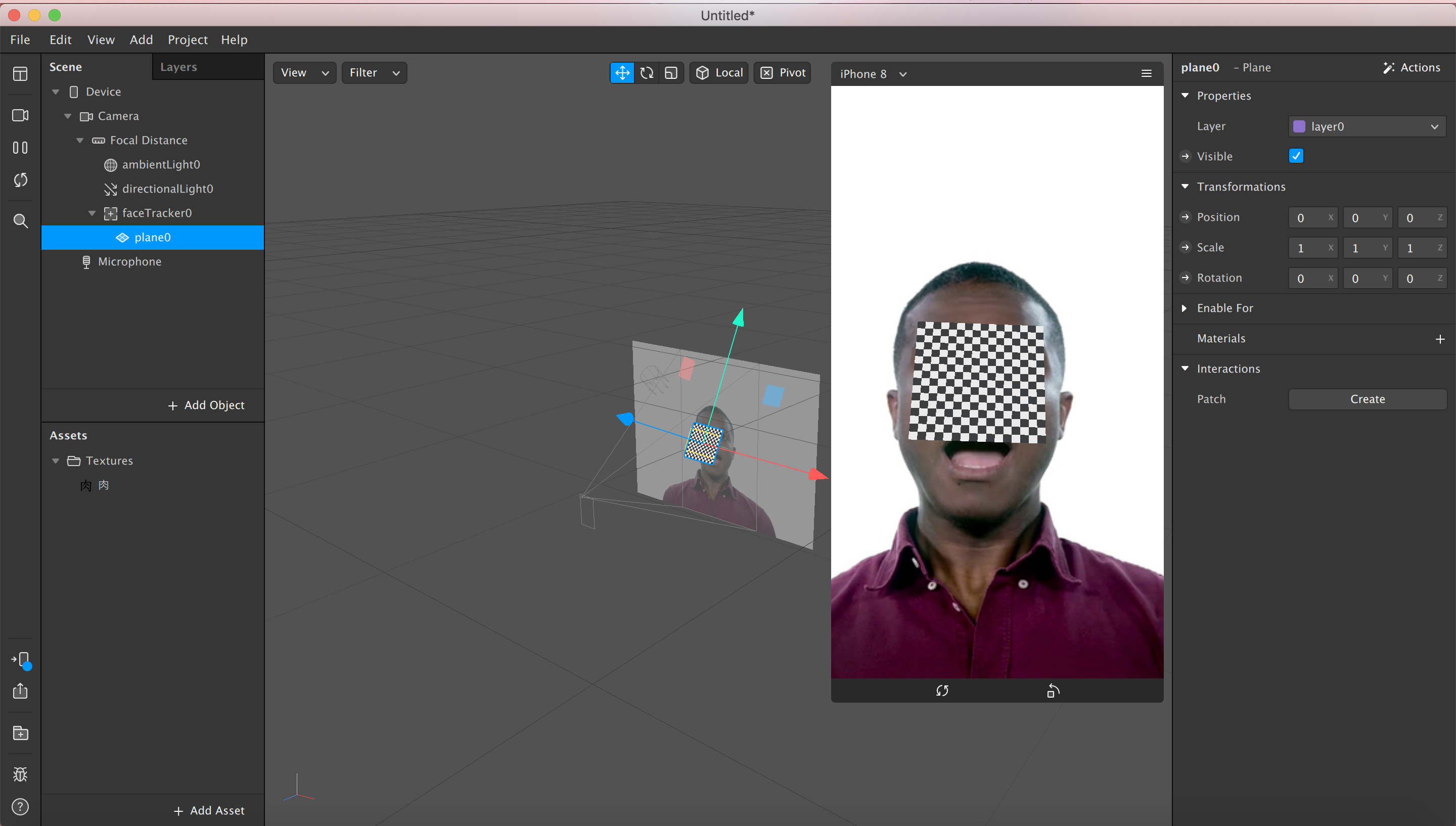
Task: Open the Project menu
Action: 187,40
